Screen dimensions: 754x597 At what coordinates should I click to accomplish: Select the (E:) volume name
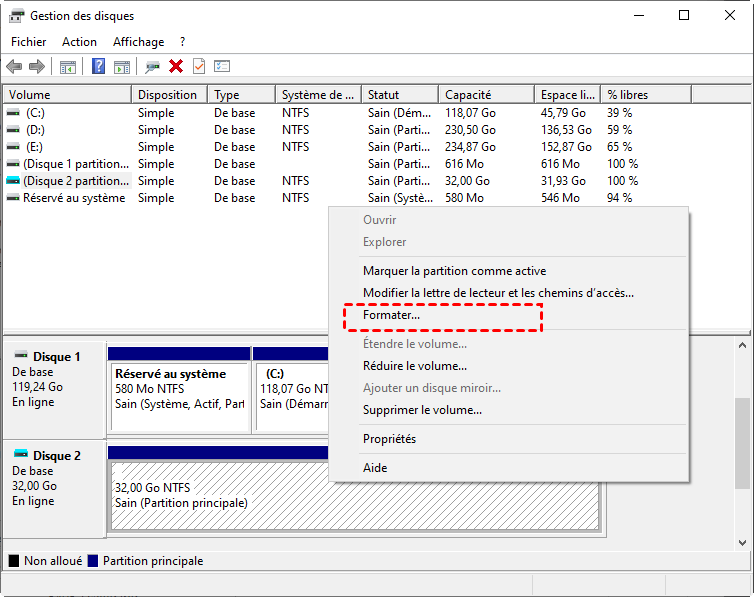click(x=34, y=147)
